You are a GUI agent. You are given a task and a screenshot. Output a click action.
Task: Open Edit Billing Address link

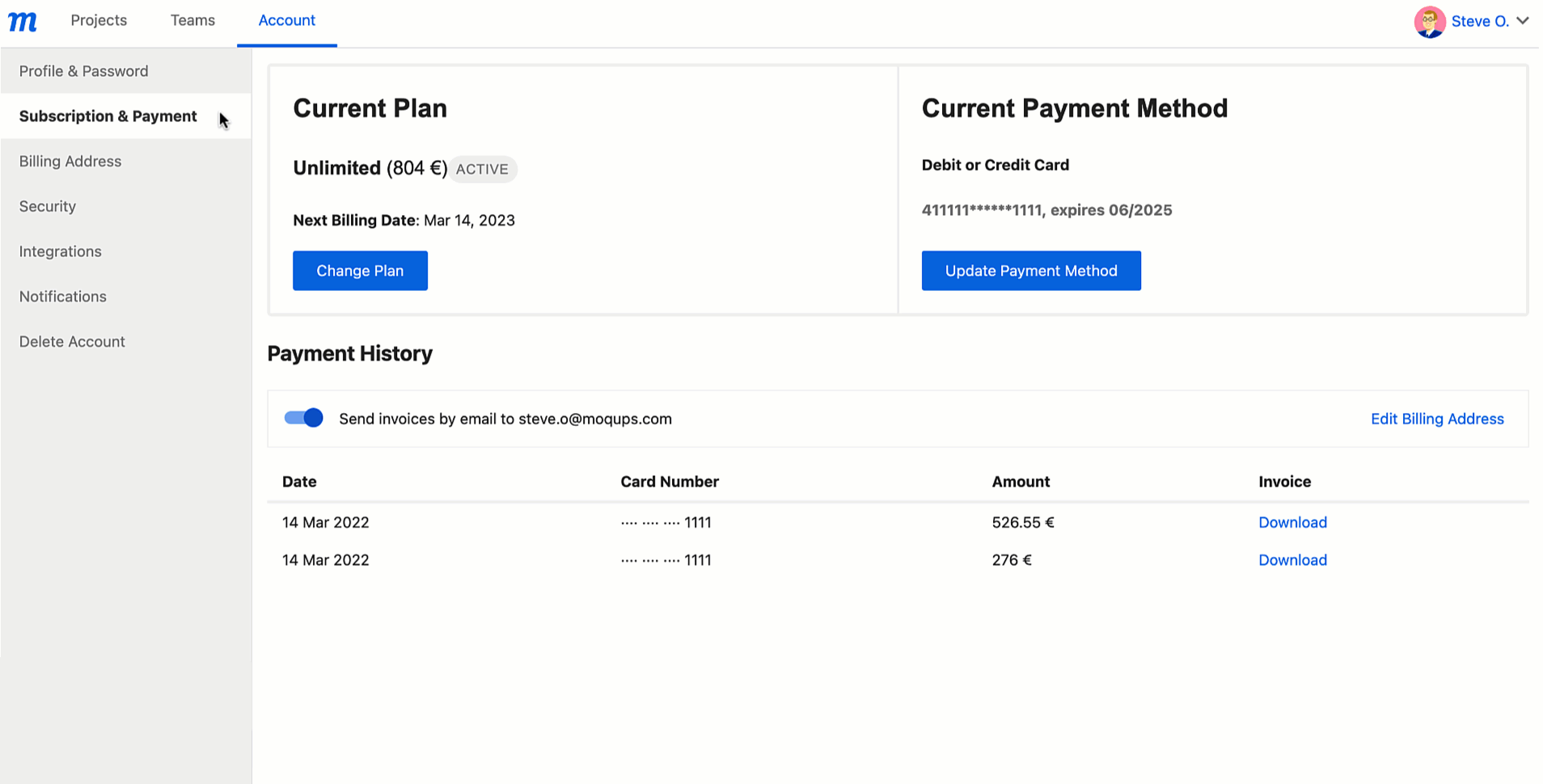(1436, 419)
